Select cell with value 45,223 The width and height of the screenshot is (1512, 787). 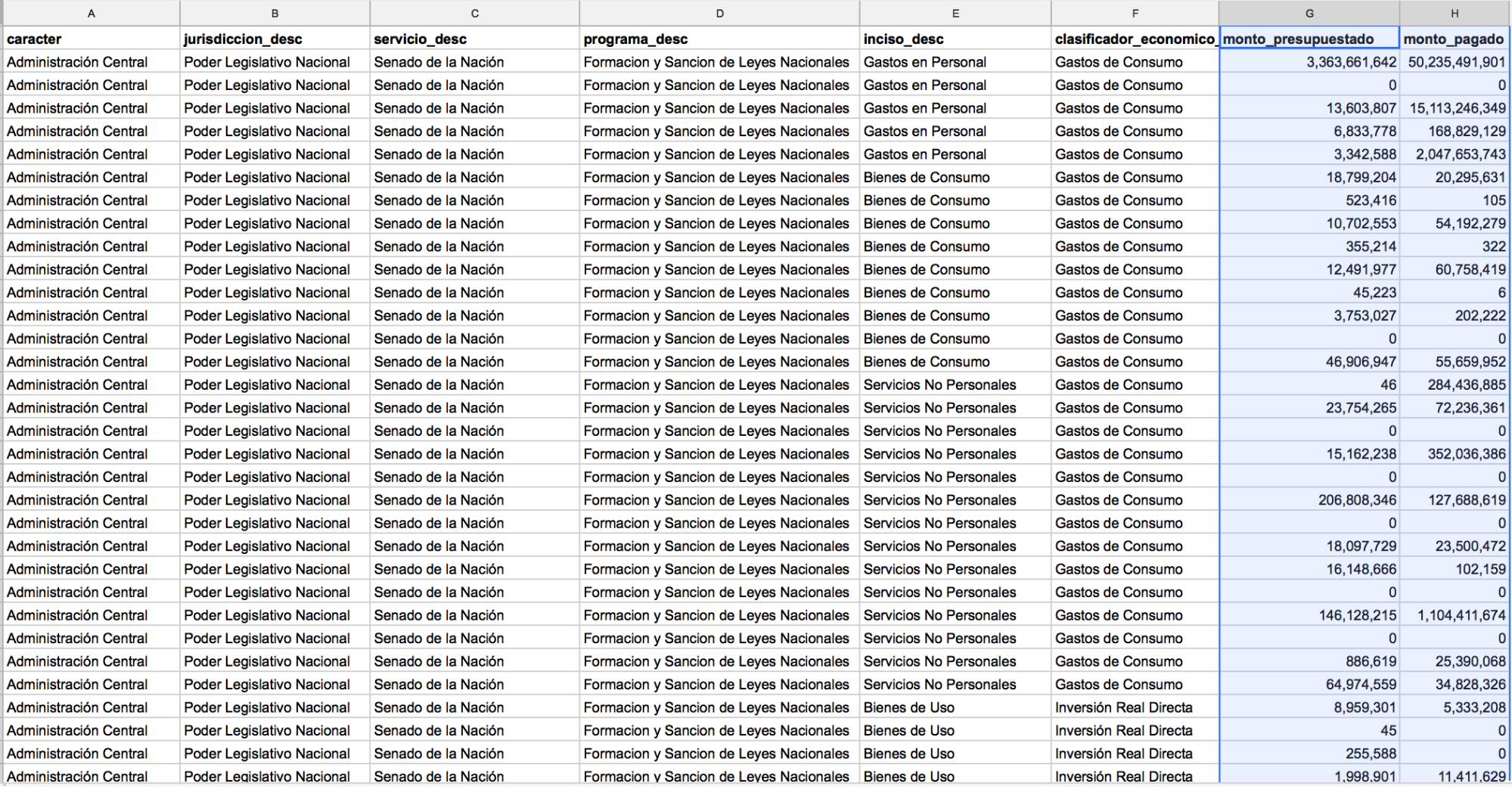click(x=1309, y=293)
